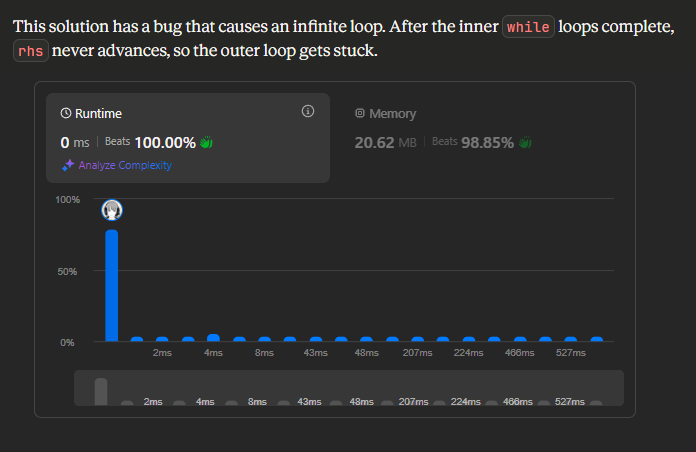Click the Runtime clapping hands icon
The height and width of the screenshot is (452, 696).
point(206,143)
